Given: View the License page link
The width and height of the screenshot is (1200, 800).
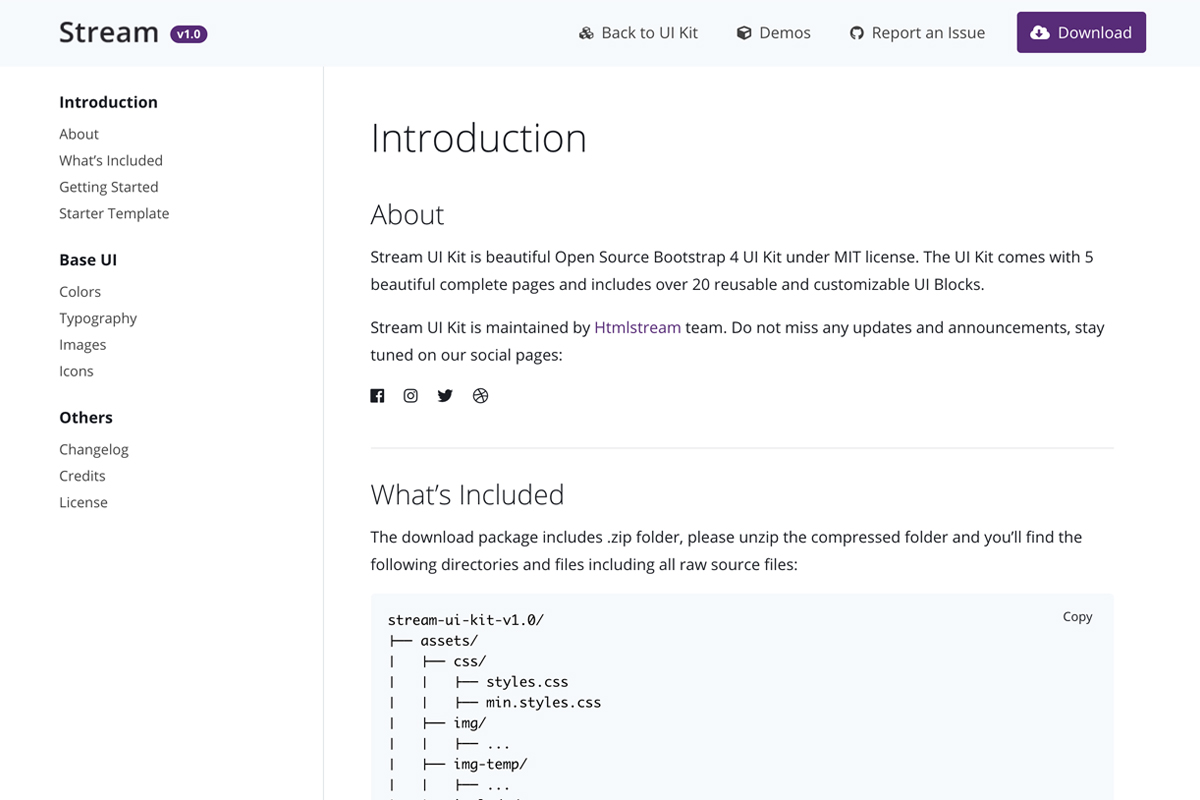Looking at the screenshot, I should [x=83, y=503].
